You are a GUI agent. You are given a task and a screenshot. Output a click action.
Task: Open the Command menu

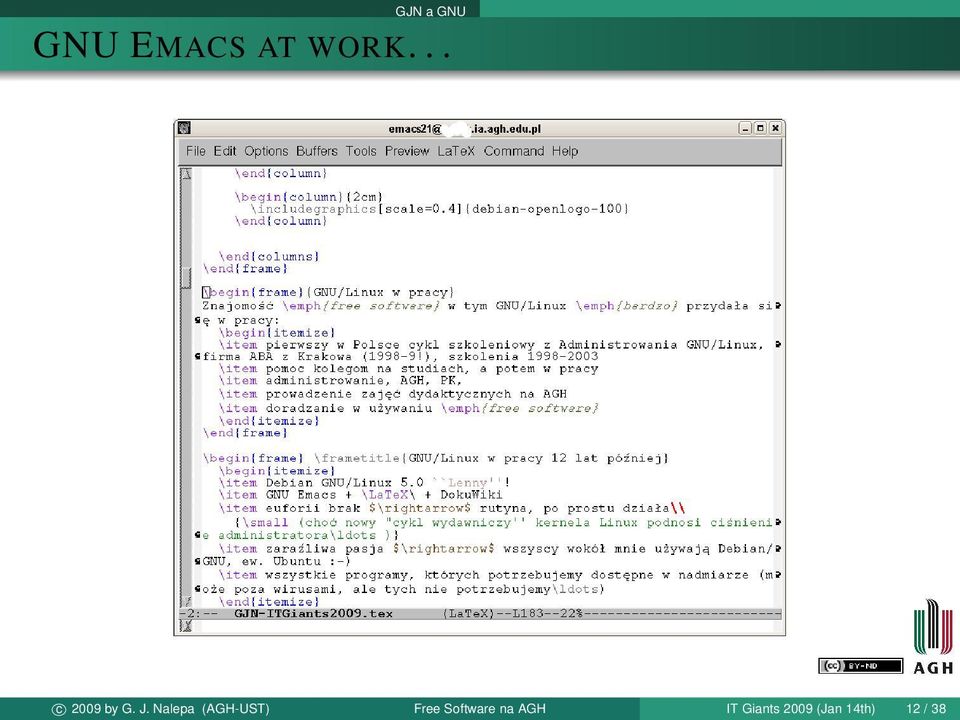pyautogui.click(x=514, y=151)
